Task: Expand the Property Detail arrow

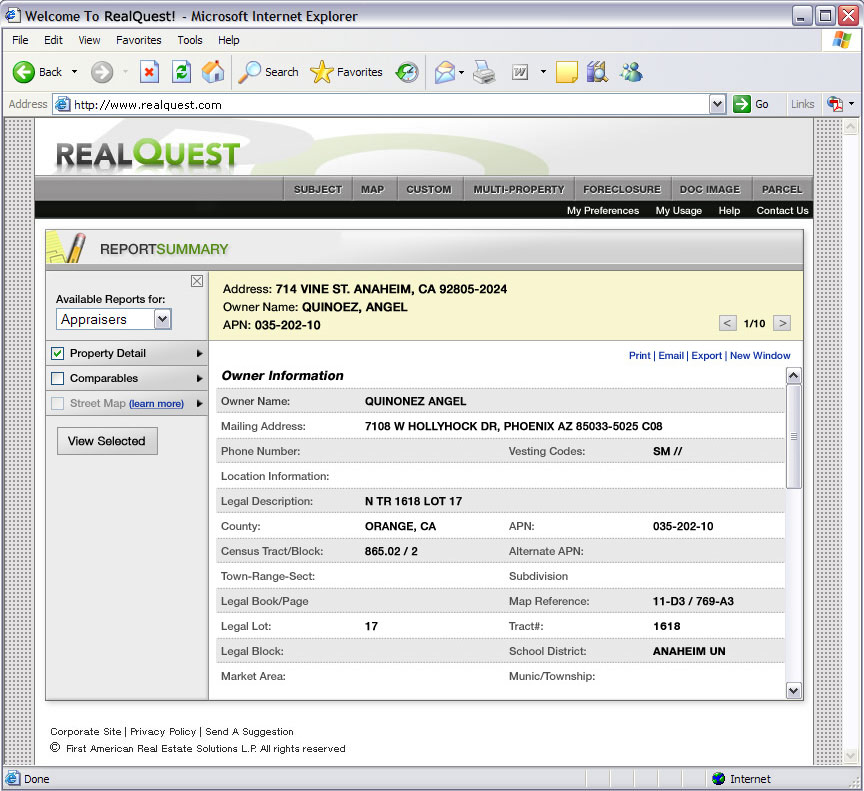Action: point(199,353)
